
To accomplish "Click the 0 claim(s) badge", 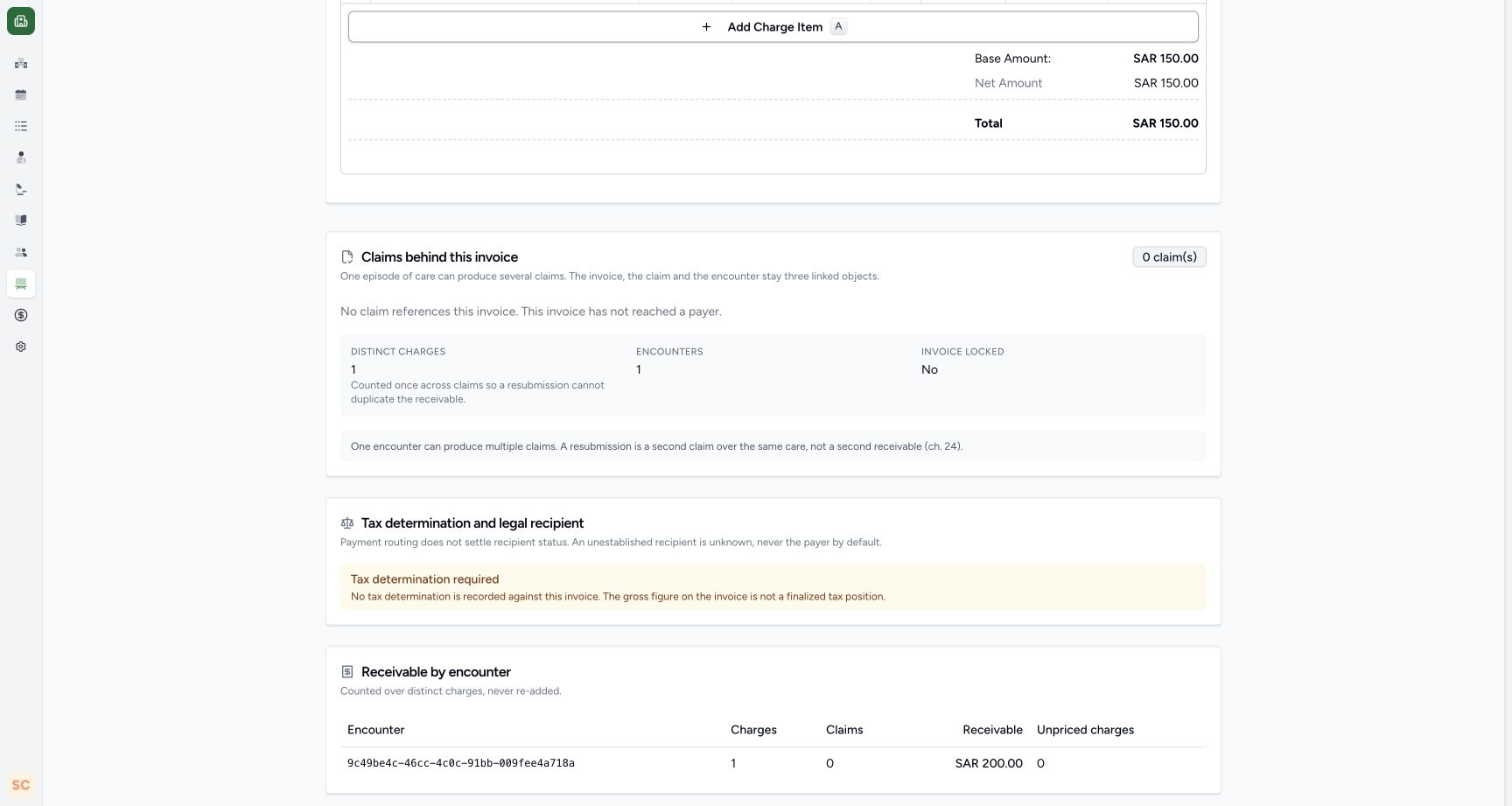I will (1169, 257).
